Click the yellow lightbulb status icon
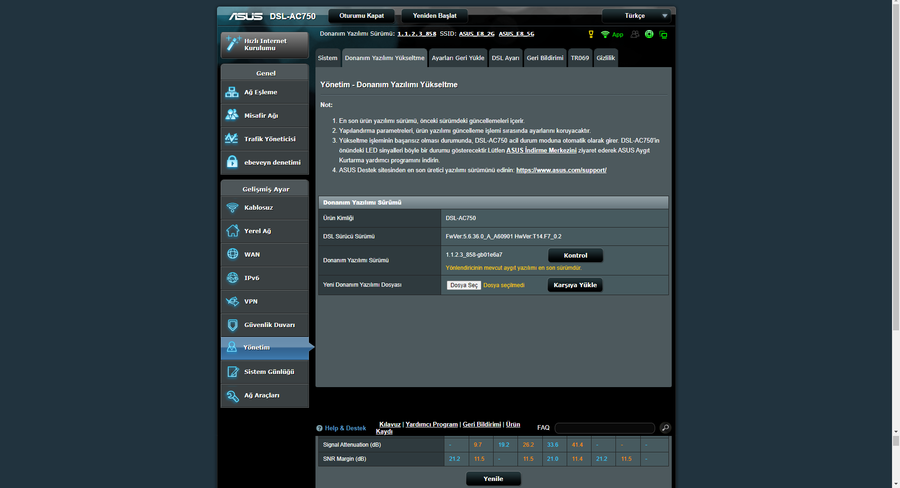 (x=591, y=34)
